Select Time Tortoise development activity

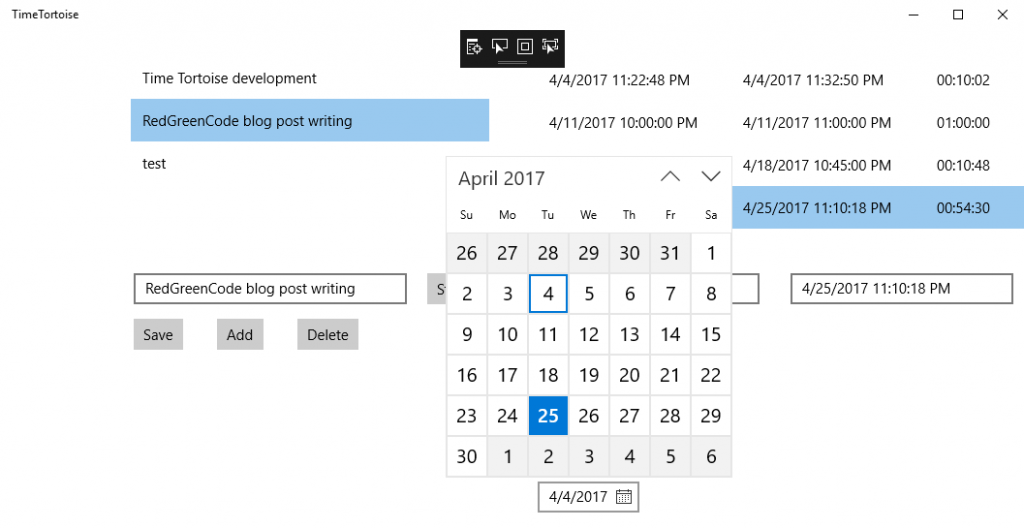pos(230,79)
